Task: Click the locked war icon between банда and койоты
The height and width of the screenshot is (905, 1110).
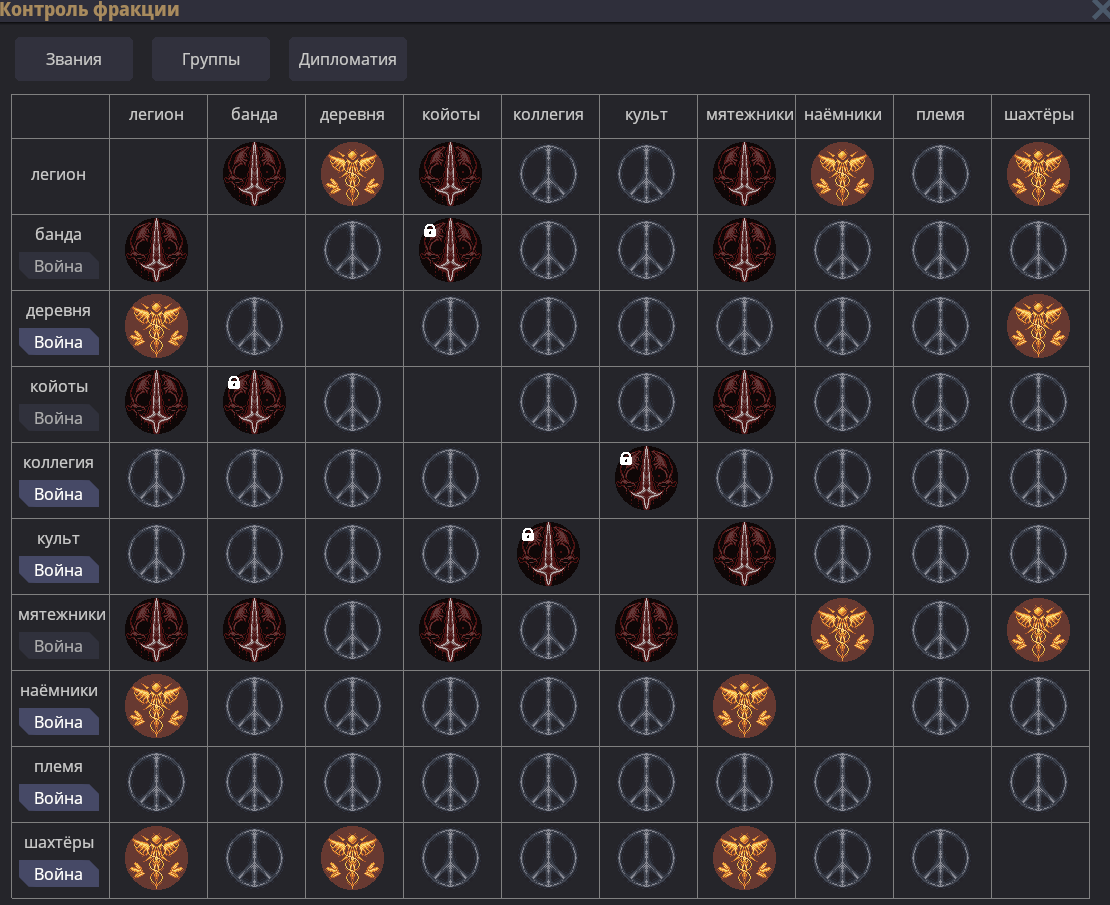Action: point(451,251)
